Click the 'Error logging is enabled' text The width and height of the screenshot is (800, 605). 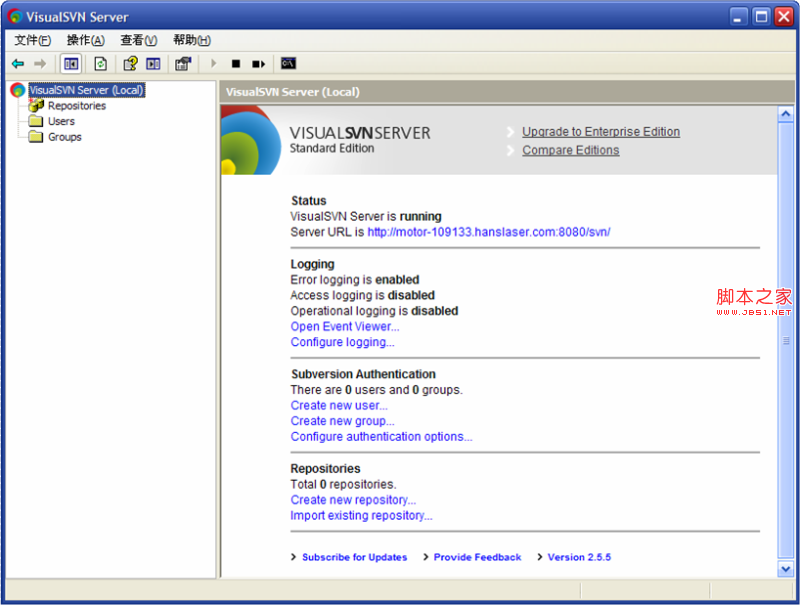pyautogui.click(x=355, y=280)
